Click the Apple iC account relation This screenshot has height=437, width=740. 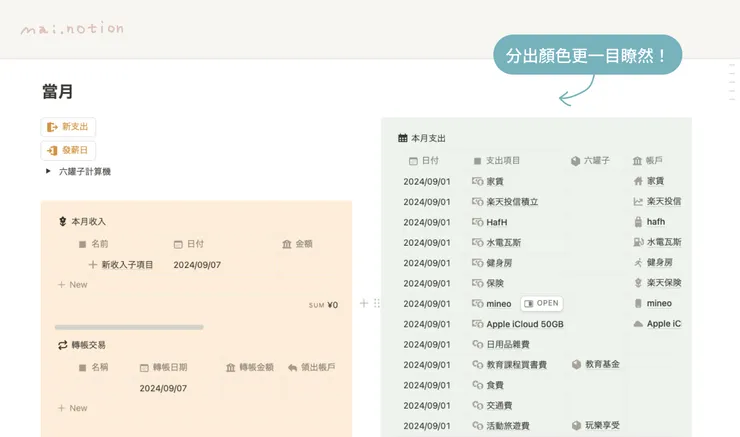[657, 324]
